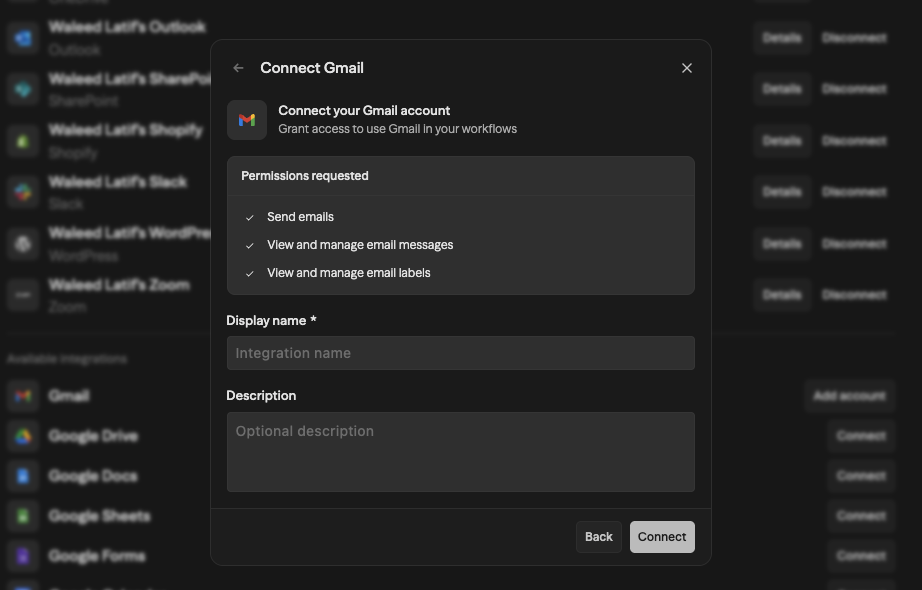
Task: Expand the Permissions requested section
Action: pyautogui.click(x=304, y=175)
